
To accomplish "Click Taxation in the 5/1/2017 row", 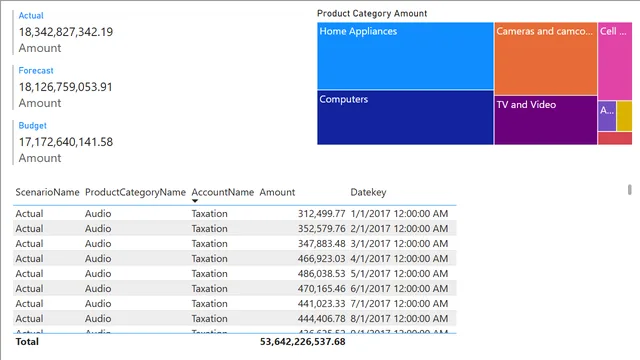I will [x=209, y=273].
